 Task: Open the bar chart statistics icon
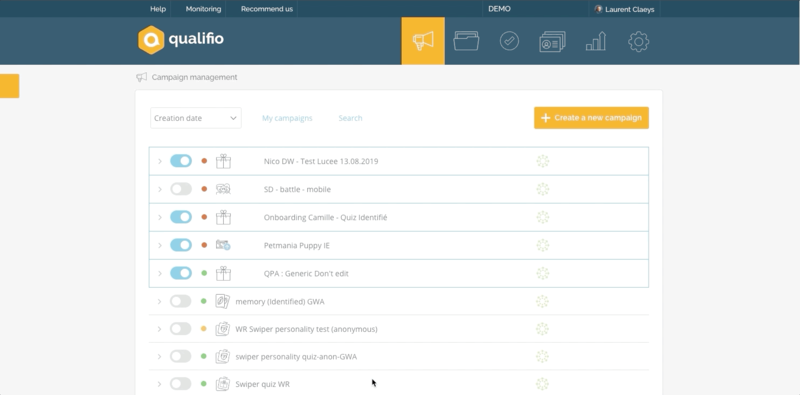(x=595, y=41)
